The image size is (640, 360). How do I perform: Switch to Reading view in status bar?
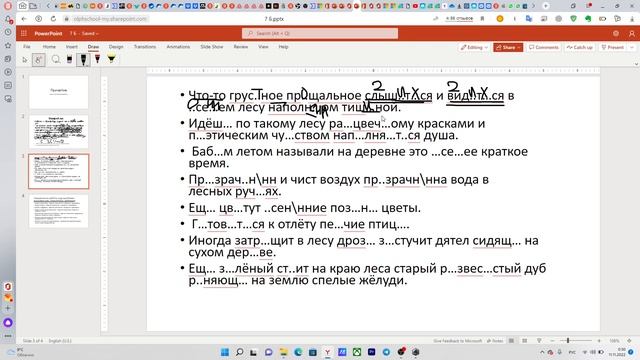(539, 340)
